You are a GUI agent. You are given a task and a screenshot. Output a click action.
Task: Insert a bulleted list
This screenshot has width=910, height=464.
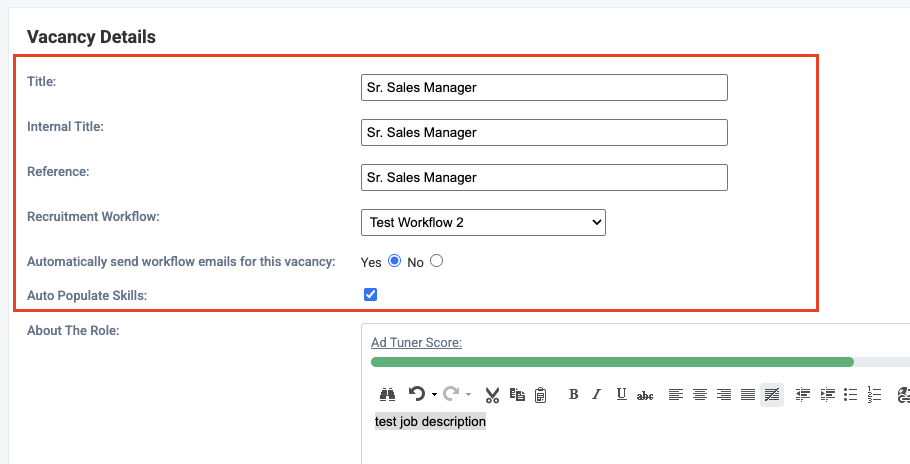click(850, 394)
